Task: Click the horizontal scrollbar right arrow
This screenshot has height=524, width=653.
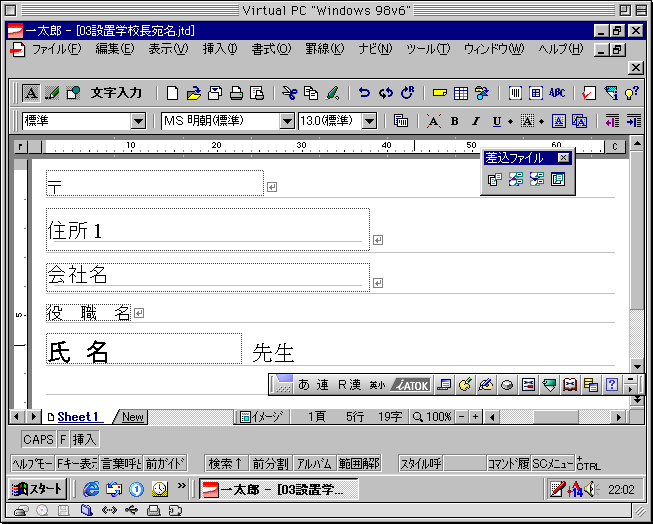Action: (619, 417)
